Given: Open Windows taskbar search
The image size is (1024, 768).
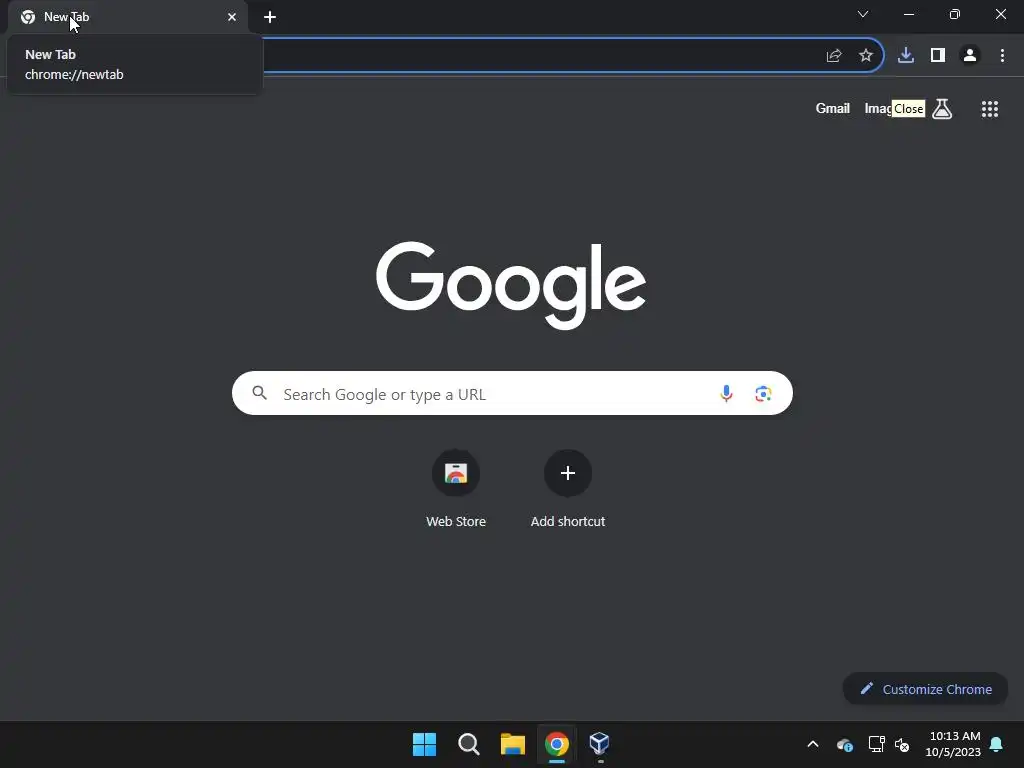Looking at the screenshot, I should pos(469,744).
